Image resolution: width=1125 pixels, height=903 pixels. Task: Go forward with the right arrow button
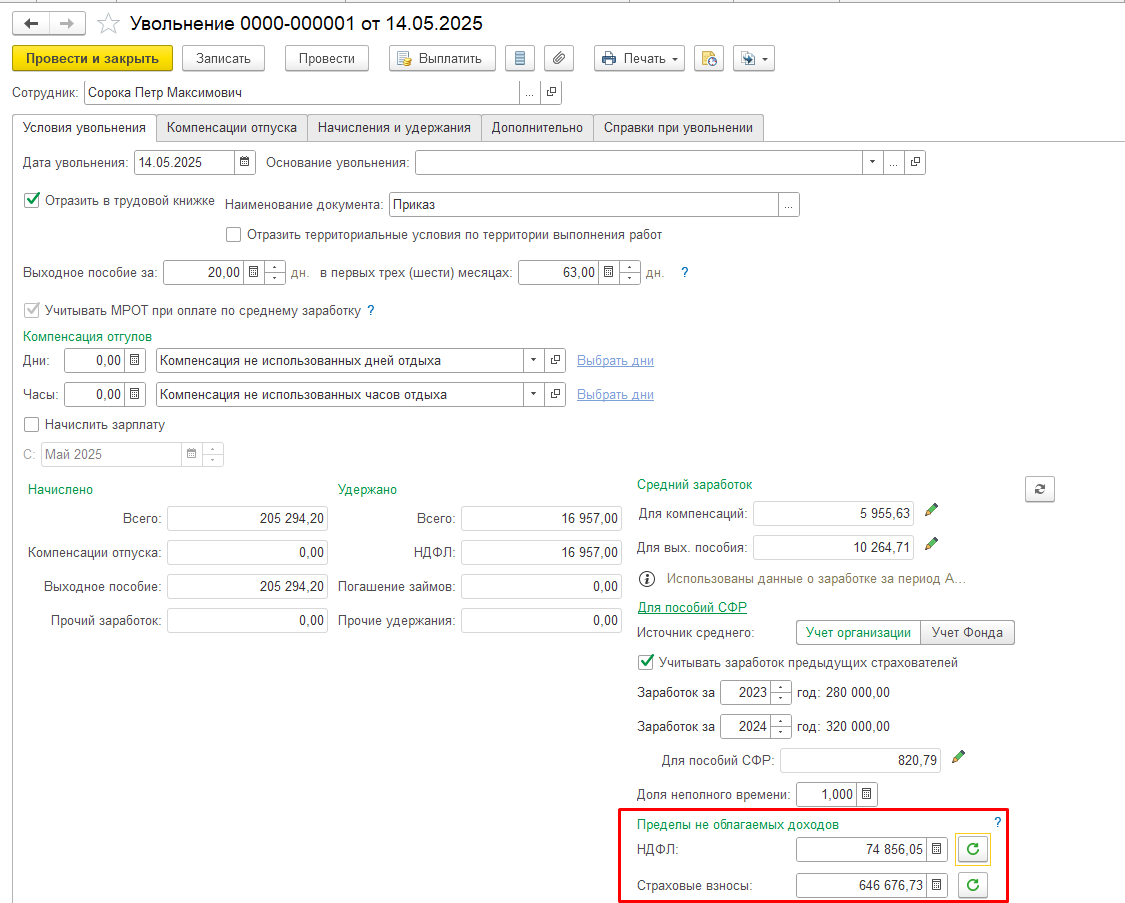coord(67,24)
